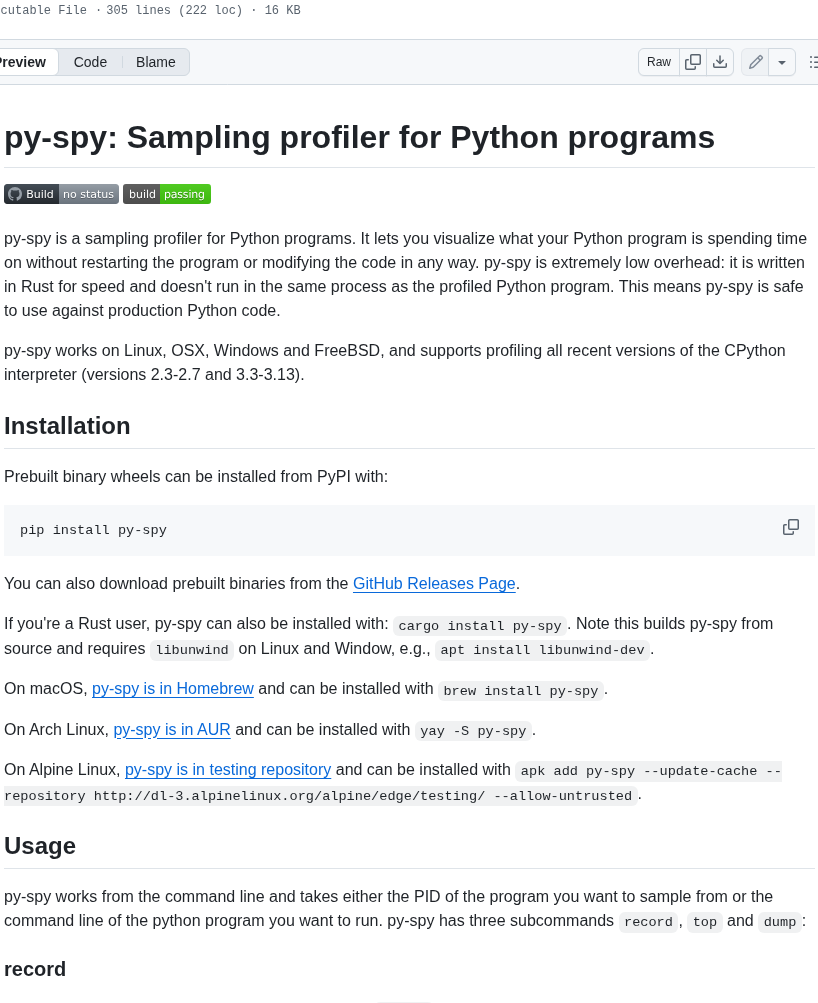Image resolution: width=818 pixels, height=1003 pixels.
Task: Click the download icon in the file toolbar
Action: (719, 61)
